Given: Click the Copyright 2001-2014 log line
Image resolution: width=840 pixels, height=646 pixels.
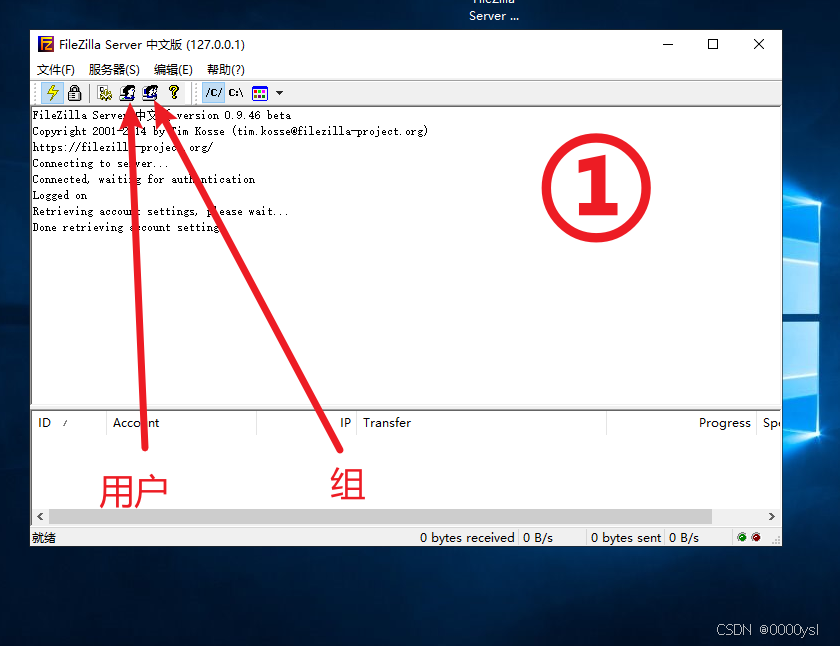Looking at the screenshot, I should (x=230, y=131).
